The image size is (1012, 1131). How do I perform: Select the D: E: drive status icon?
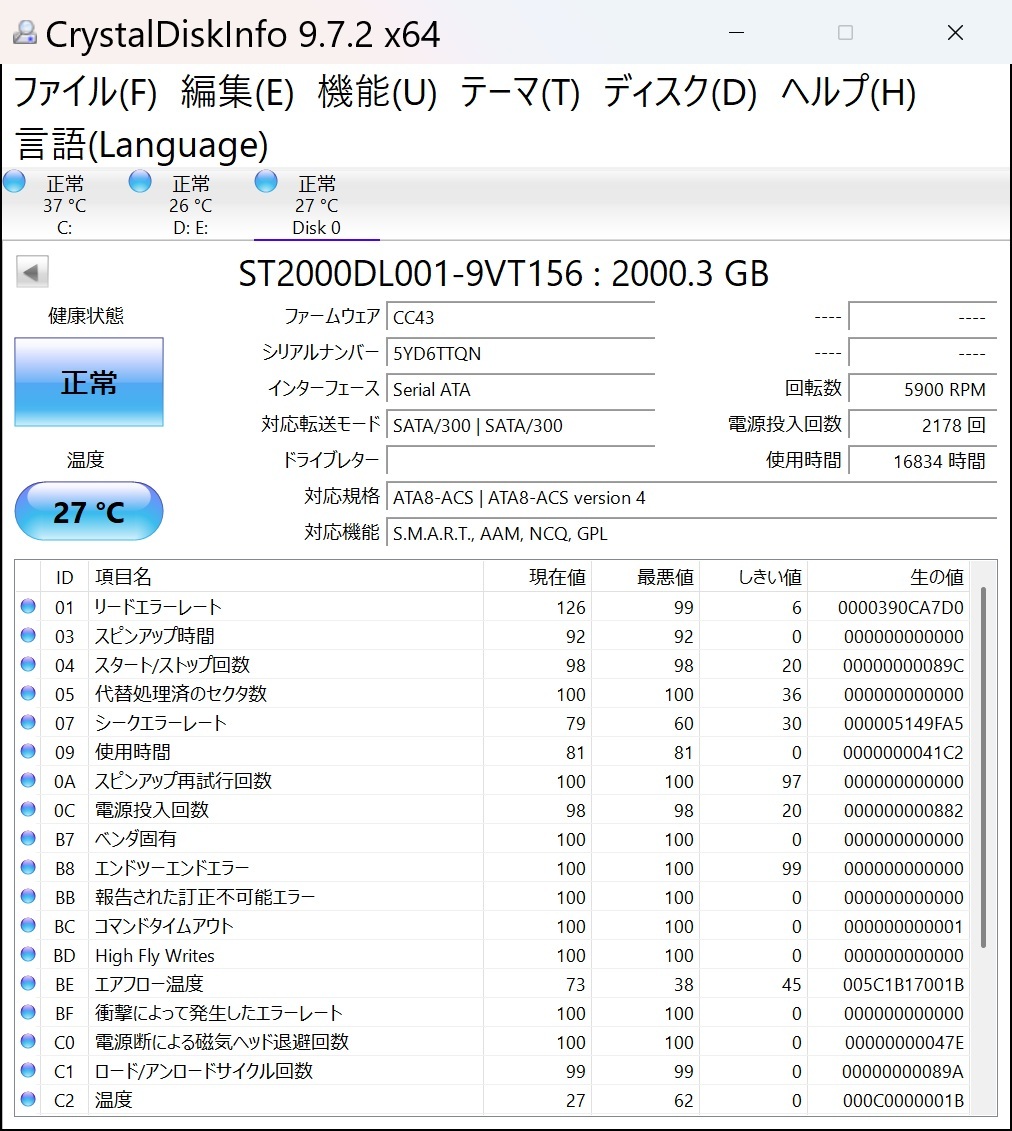(140, 181)
